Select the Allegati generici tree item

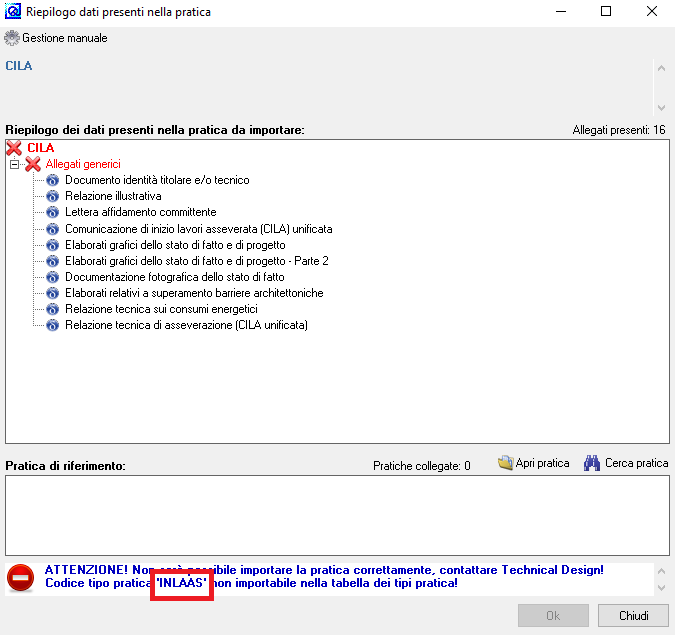(83, 164)
